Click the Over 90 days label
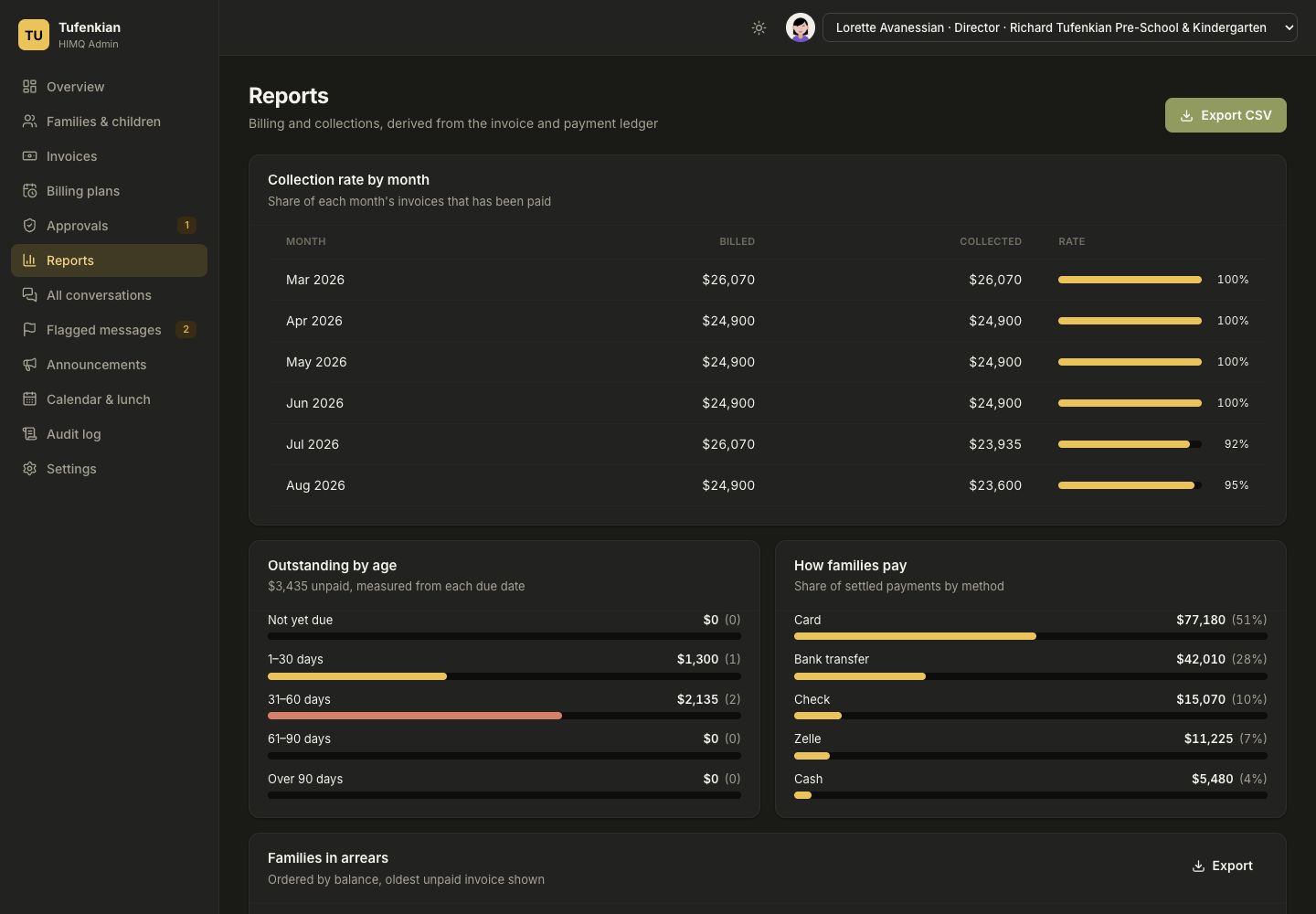 pos(305,779)
